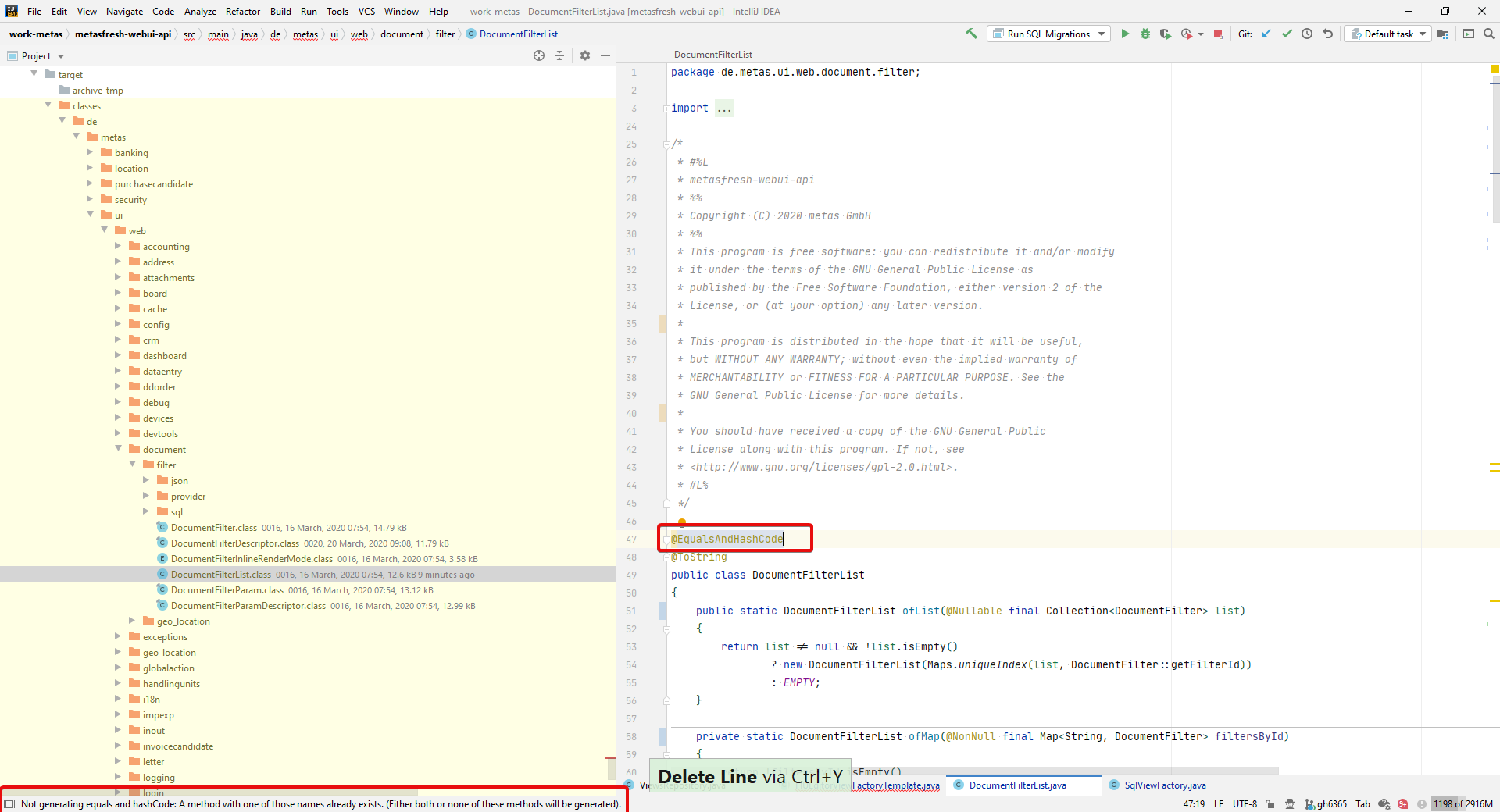This screenshot has width=1500, height=812.
Task: Toggle file read-only lock in the status bar
Action: [1270, 804]
